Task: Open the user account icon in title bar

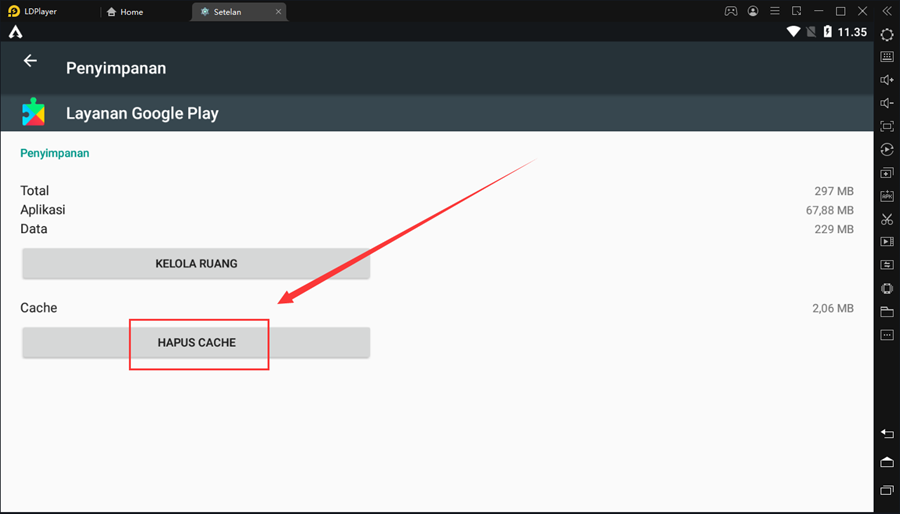Action: [x=752, y=12]
